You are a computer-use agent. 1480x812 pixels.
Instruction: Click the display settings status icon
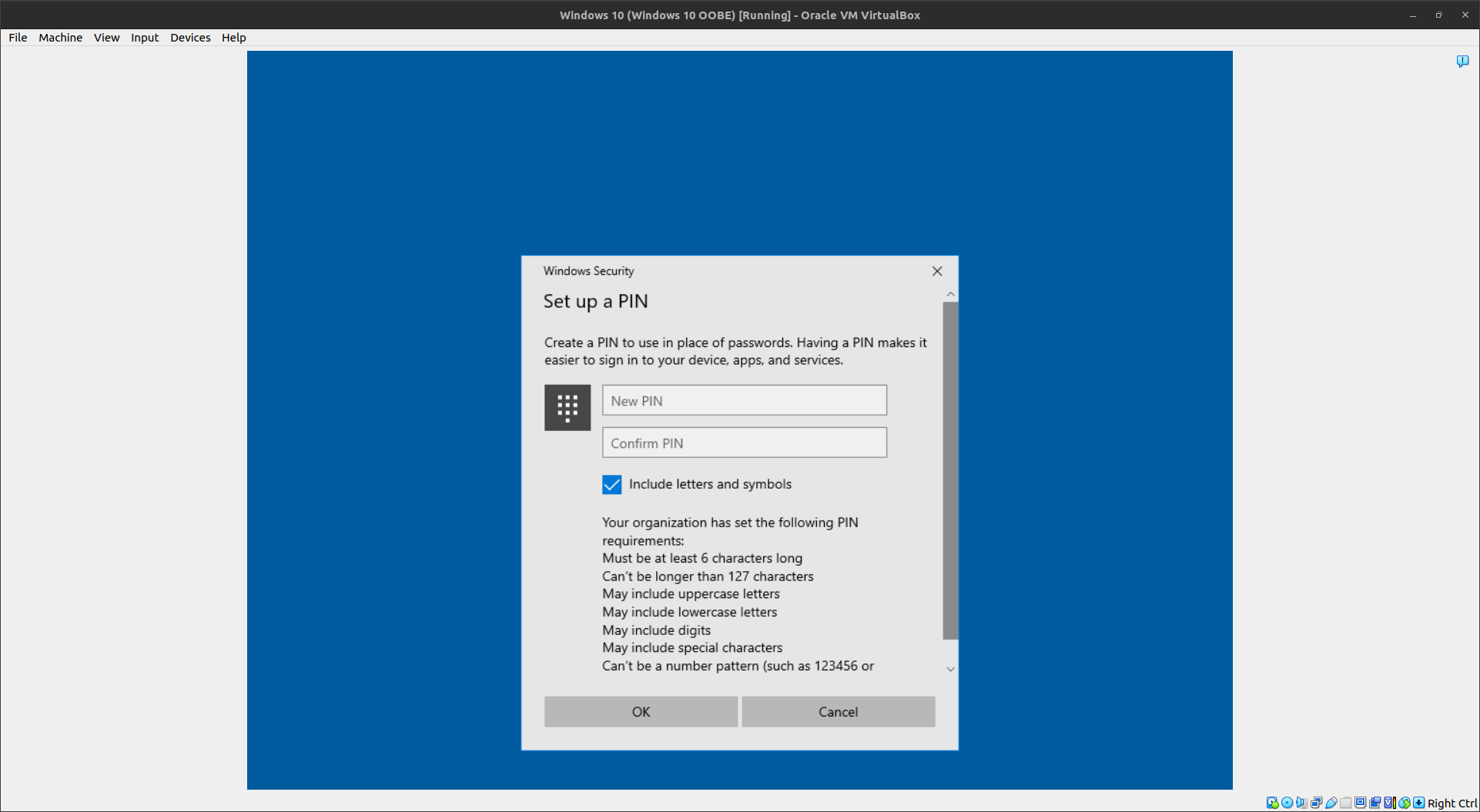[x=1361, y=803]
